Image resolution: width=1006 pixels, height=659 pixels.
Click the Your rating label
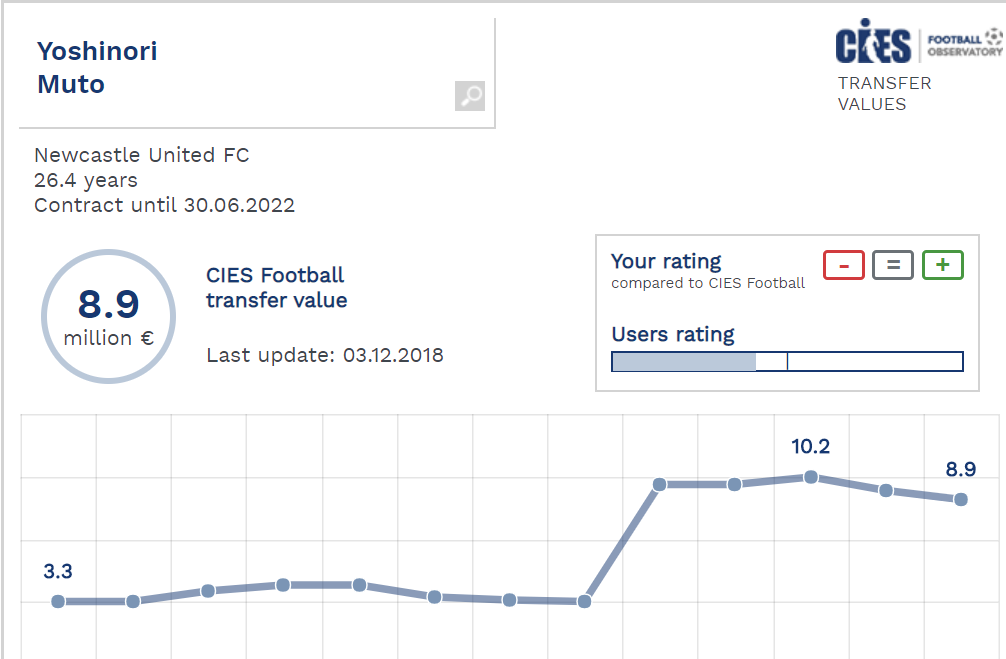click(666, 262)
